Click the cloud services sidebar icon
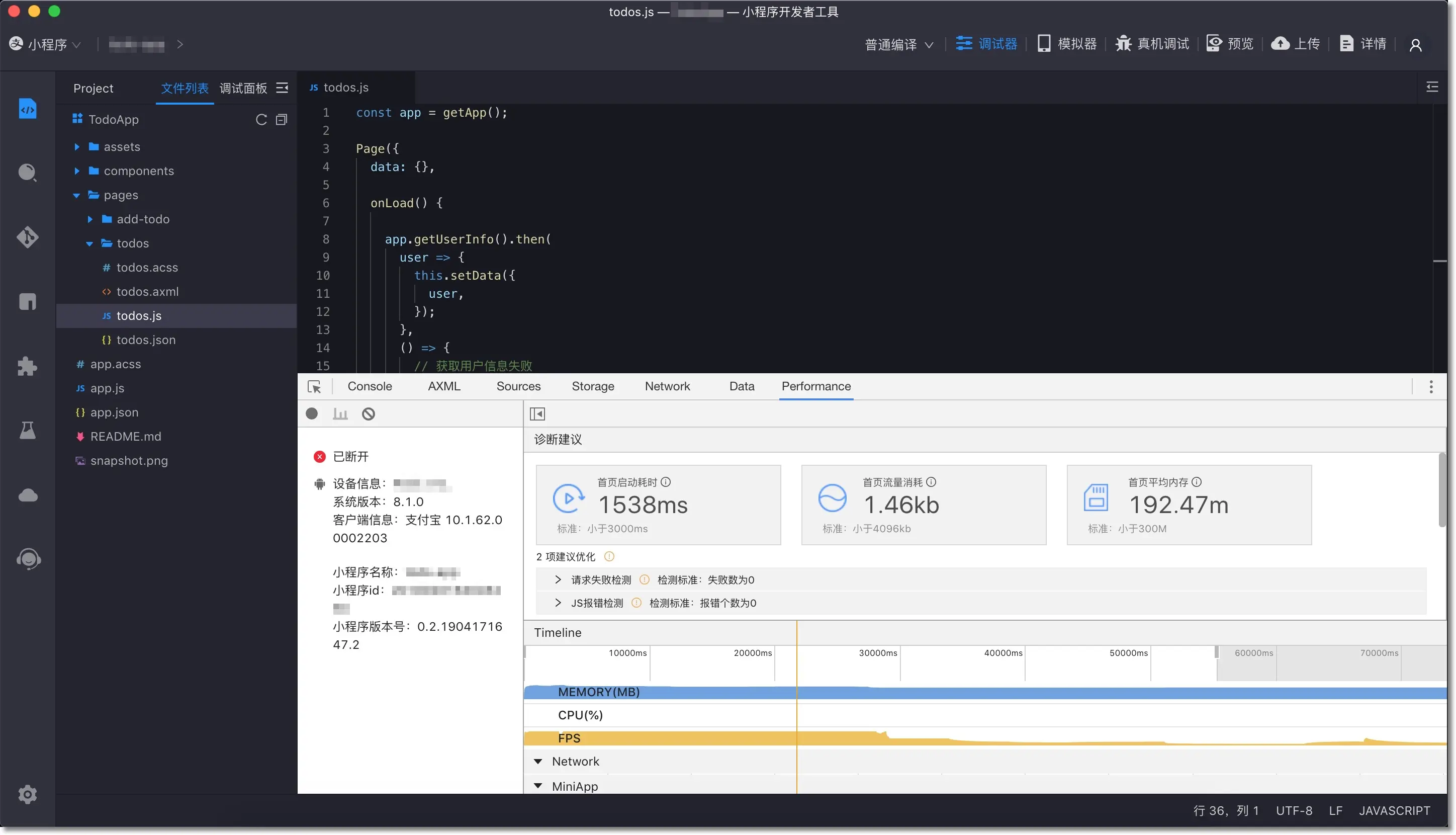 [28, 495]
